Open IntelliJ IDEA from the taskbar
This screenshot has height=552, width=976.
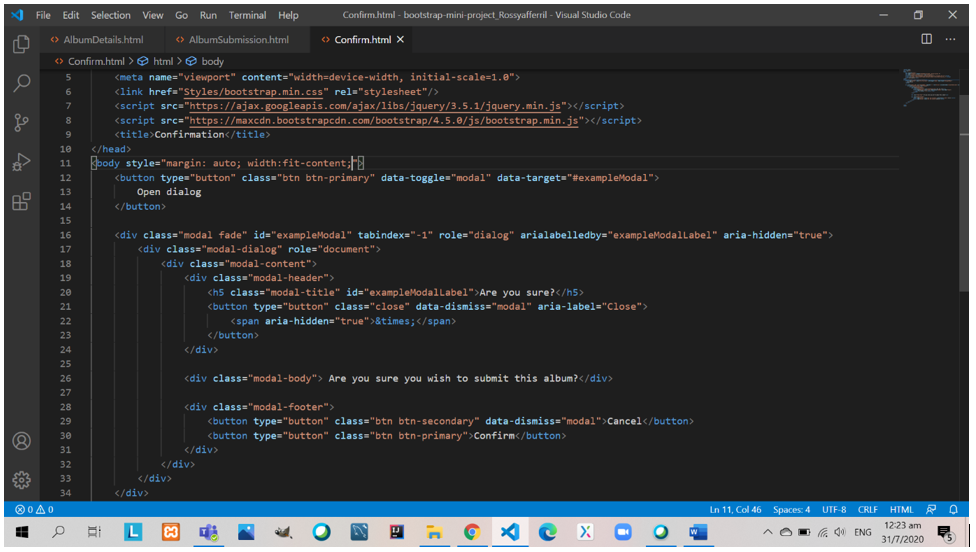pos(396,532)
